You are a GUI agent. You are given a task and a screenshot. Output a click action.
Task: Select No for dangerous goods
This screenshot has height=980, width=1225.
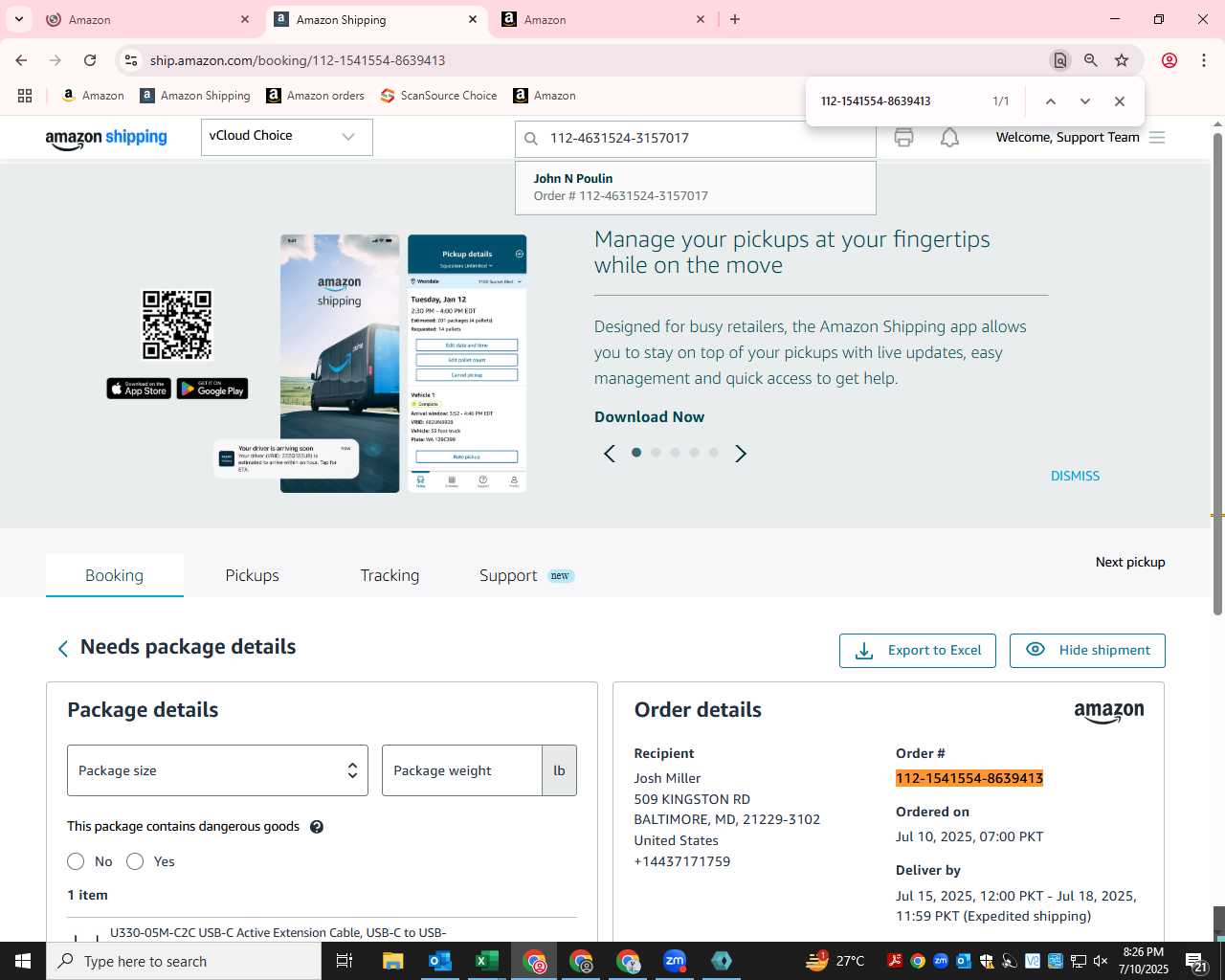click(x=76, y=861)
